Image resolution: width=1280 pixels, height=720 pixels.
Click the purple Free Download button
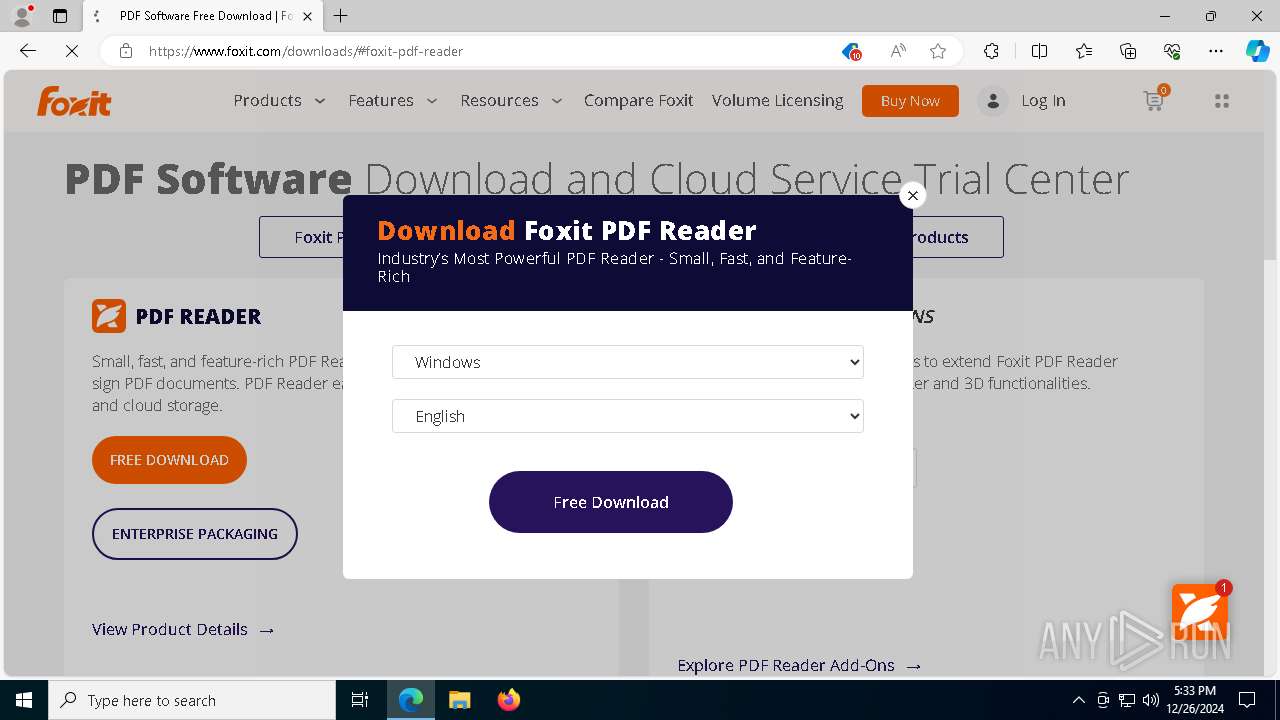point(611,502)
